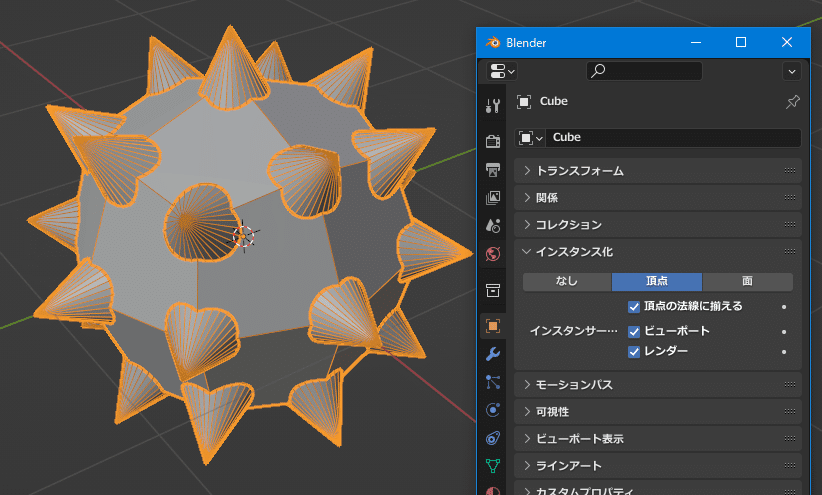Set instancing to 頂点
The width and height of the screenshot is (822, 495).
[x=657, y=282]
